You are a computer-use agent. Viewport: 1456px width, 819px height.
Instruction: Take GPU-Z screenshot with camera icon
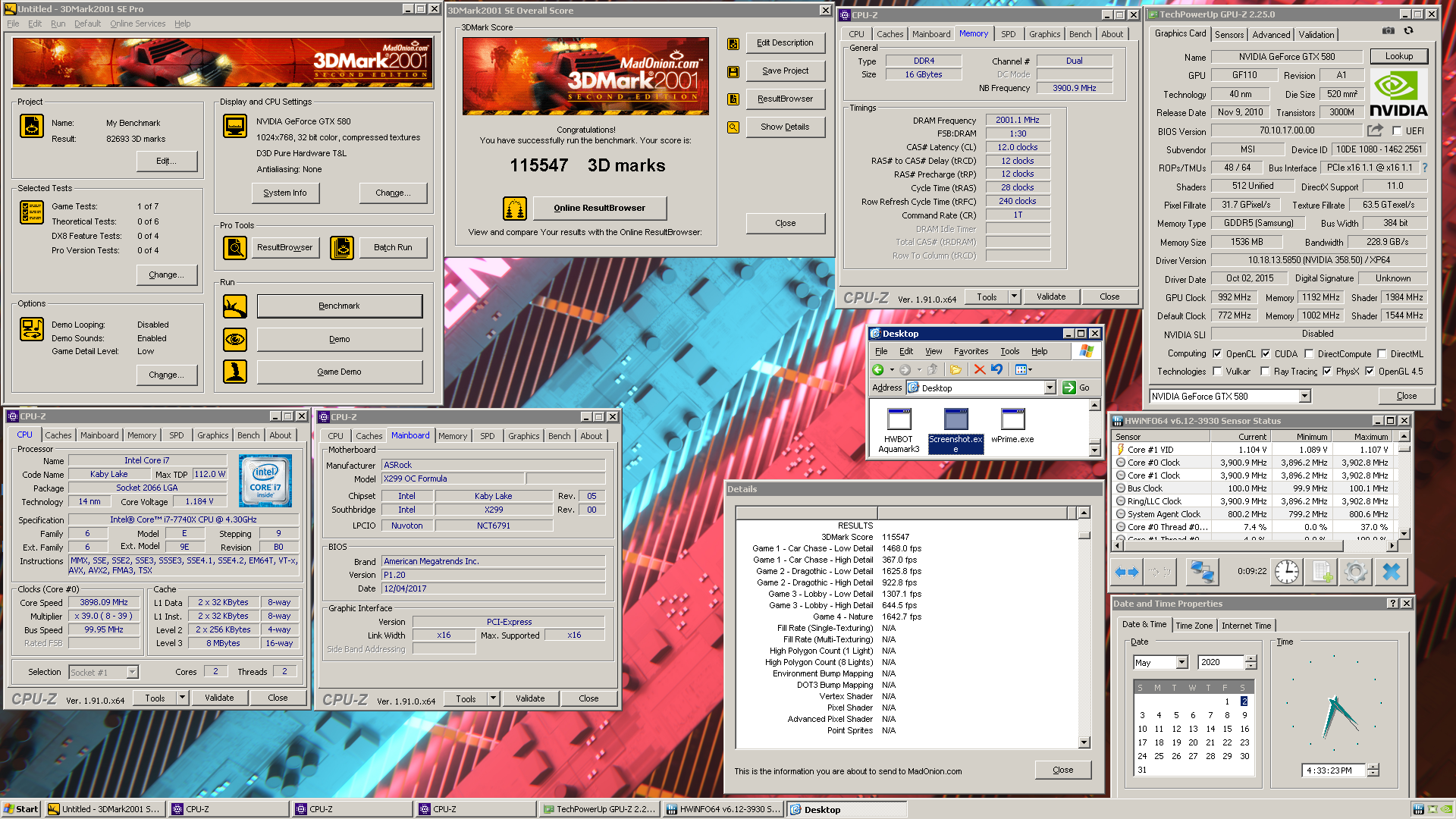(1388, 30)
